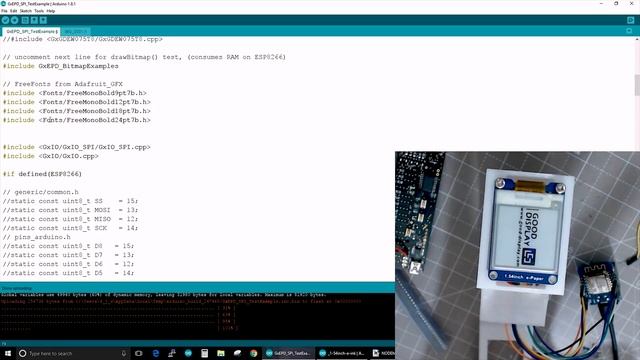The width and height of the screenshot is (640, 360).
Task: Click the Verify sketch checkmark icon
Action: click(x=5, y=20)
